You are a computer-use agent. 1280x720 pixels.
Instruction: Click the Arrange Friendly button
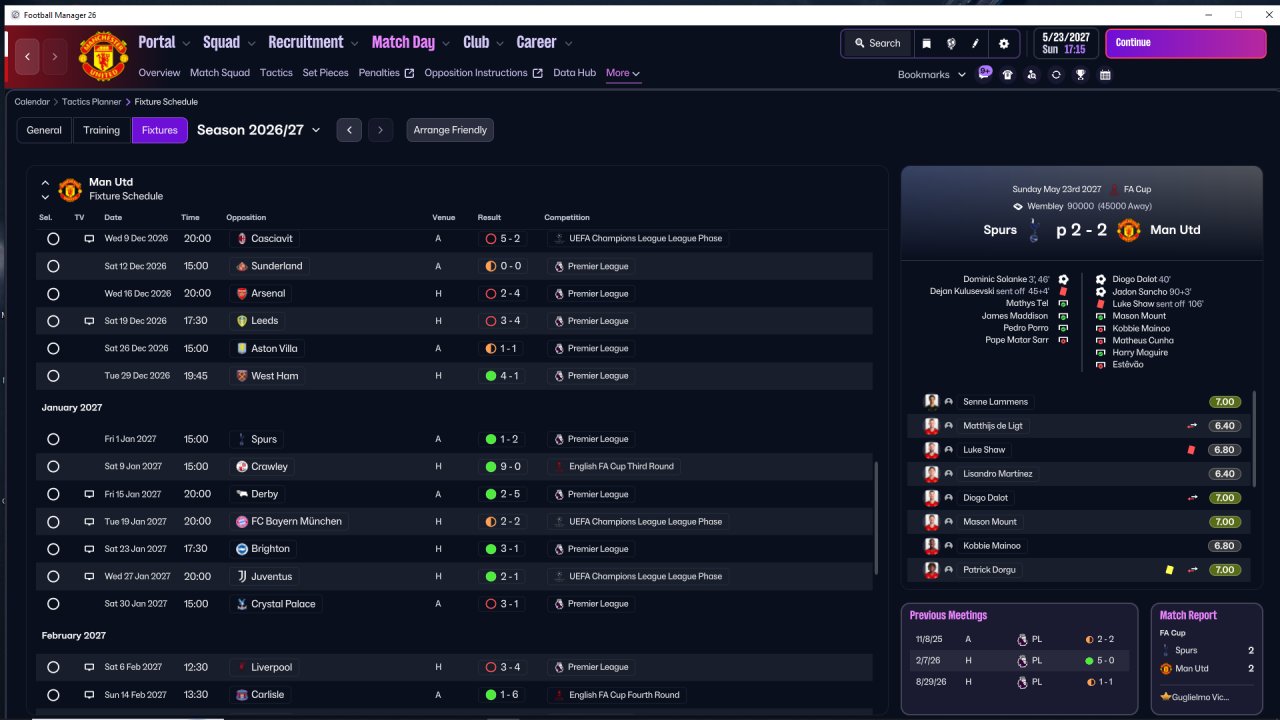(x=450, y=130)
